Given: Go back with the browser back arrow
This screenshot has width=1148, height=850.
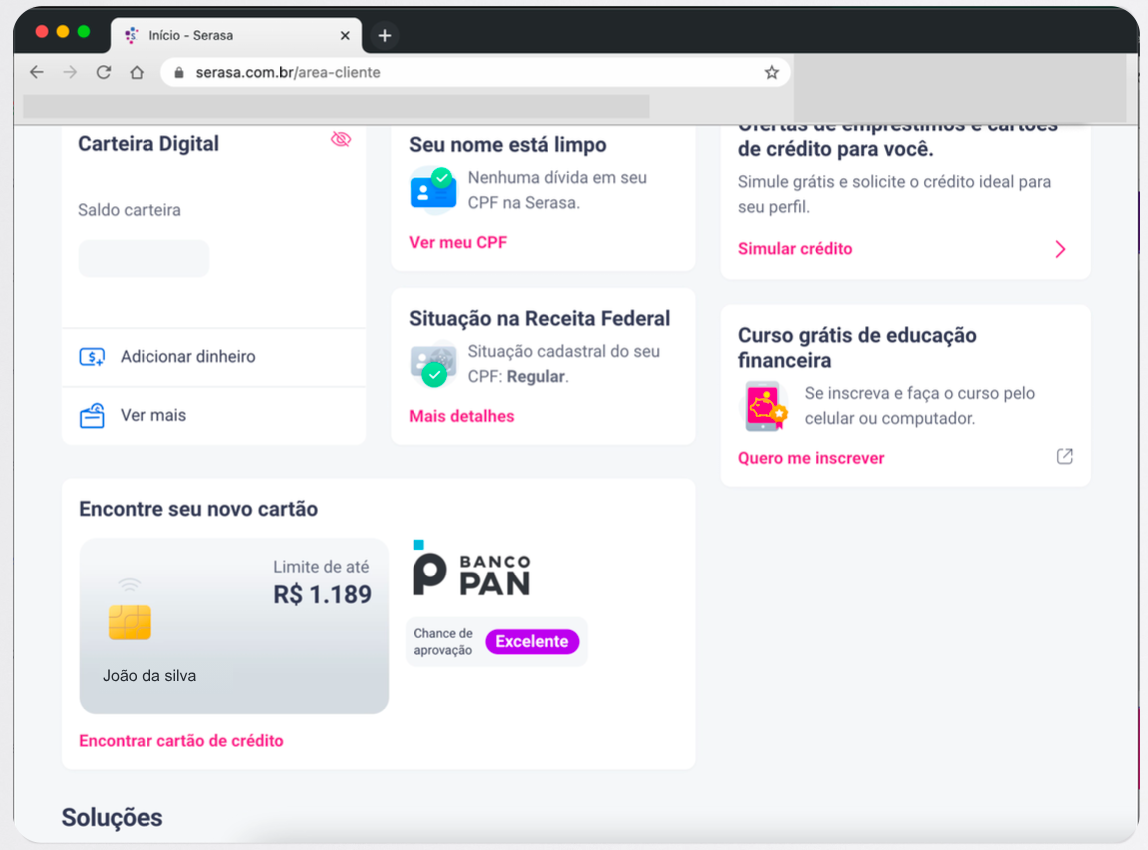Looking at the screenshot, I should [x=37, y=72].
